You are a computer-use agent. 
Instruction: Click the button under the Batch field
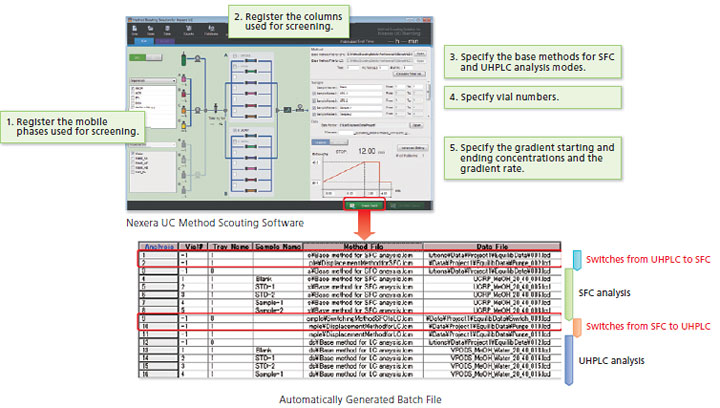point(409,73)
